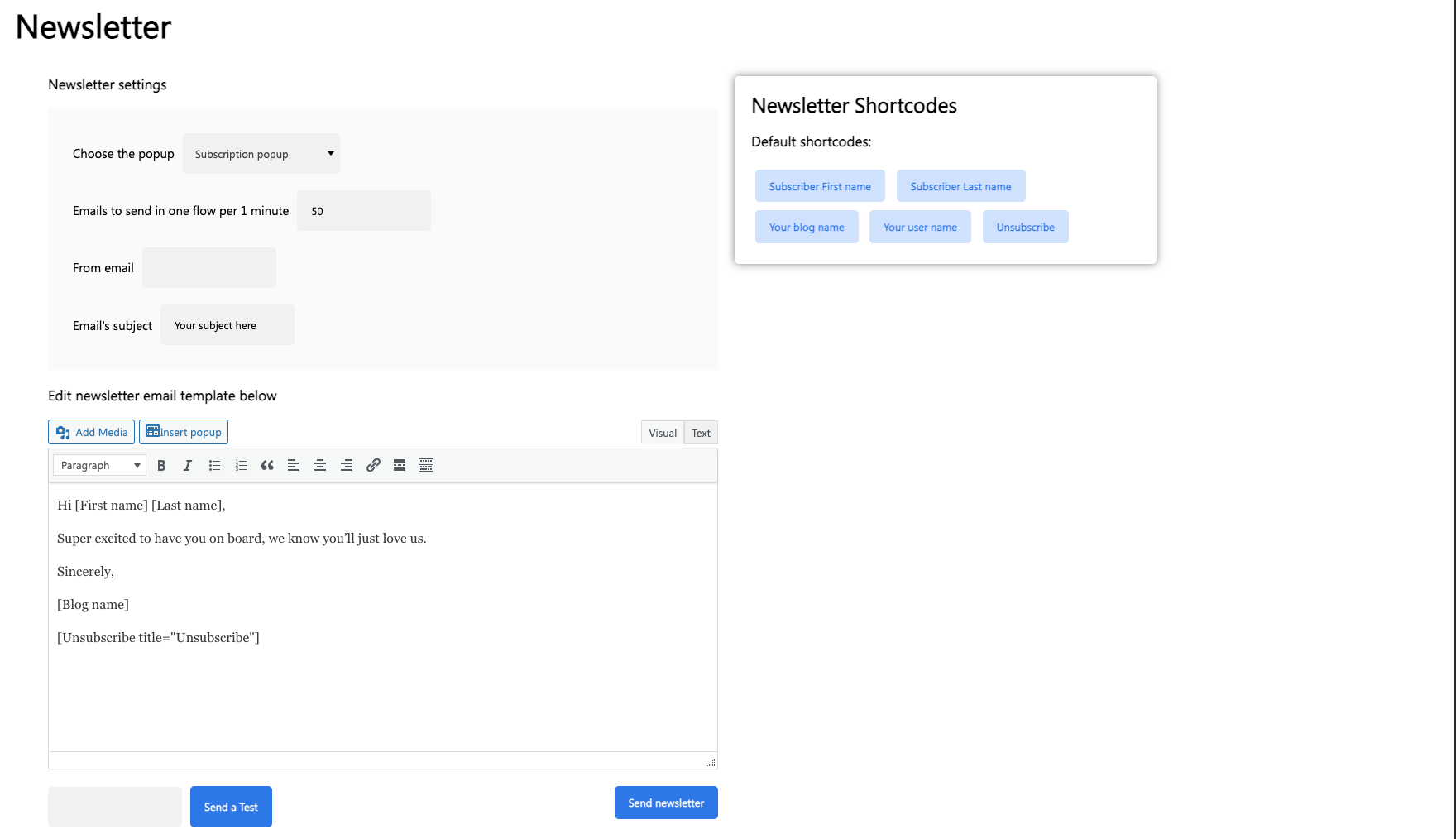Image resolution: width=1456 pixels, height=839 pixels.
Task: Insert the Read More tag
Action: pos(400,466)
